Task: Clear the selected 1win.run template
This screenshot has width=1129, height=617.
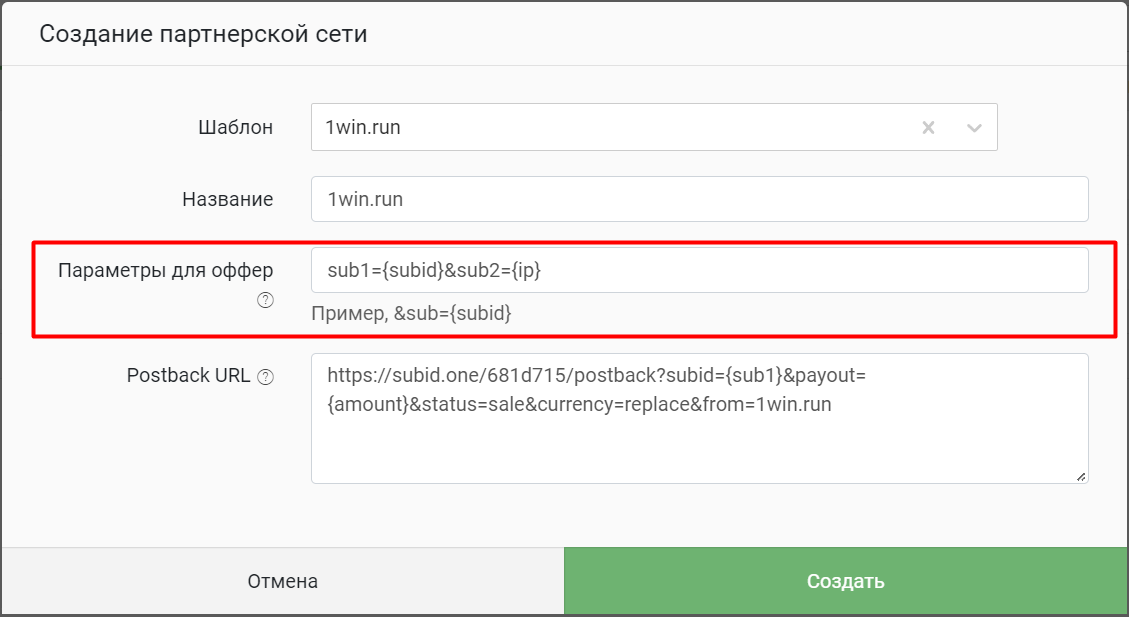Action: (x=928, y=127)
